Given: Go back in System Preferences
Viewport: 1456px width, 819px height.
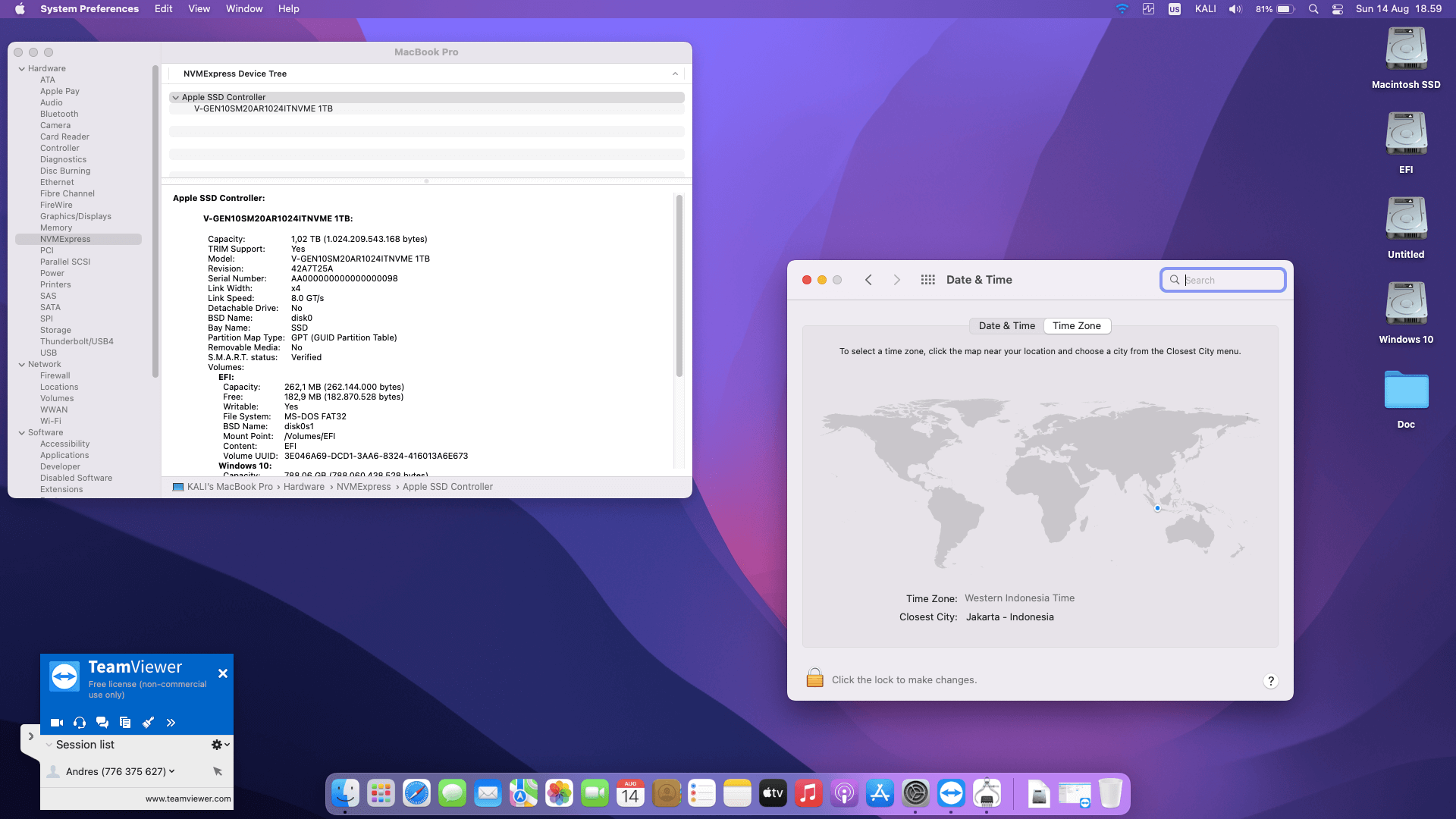Looking at the screenshot, I should [x=868, y=280].
